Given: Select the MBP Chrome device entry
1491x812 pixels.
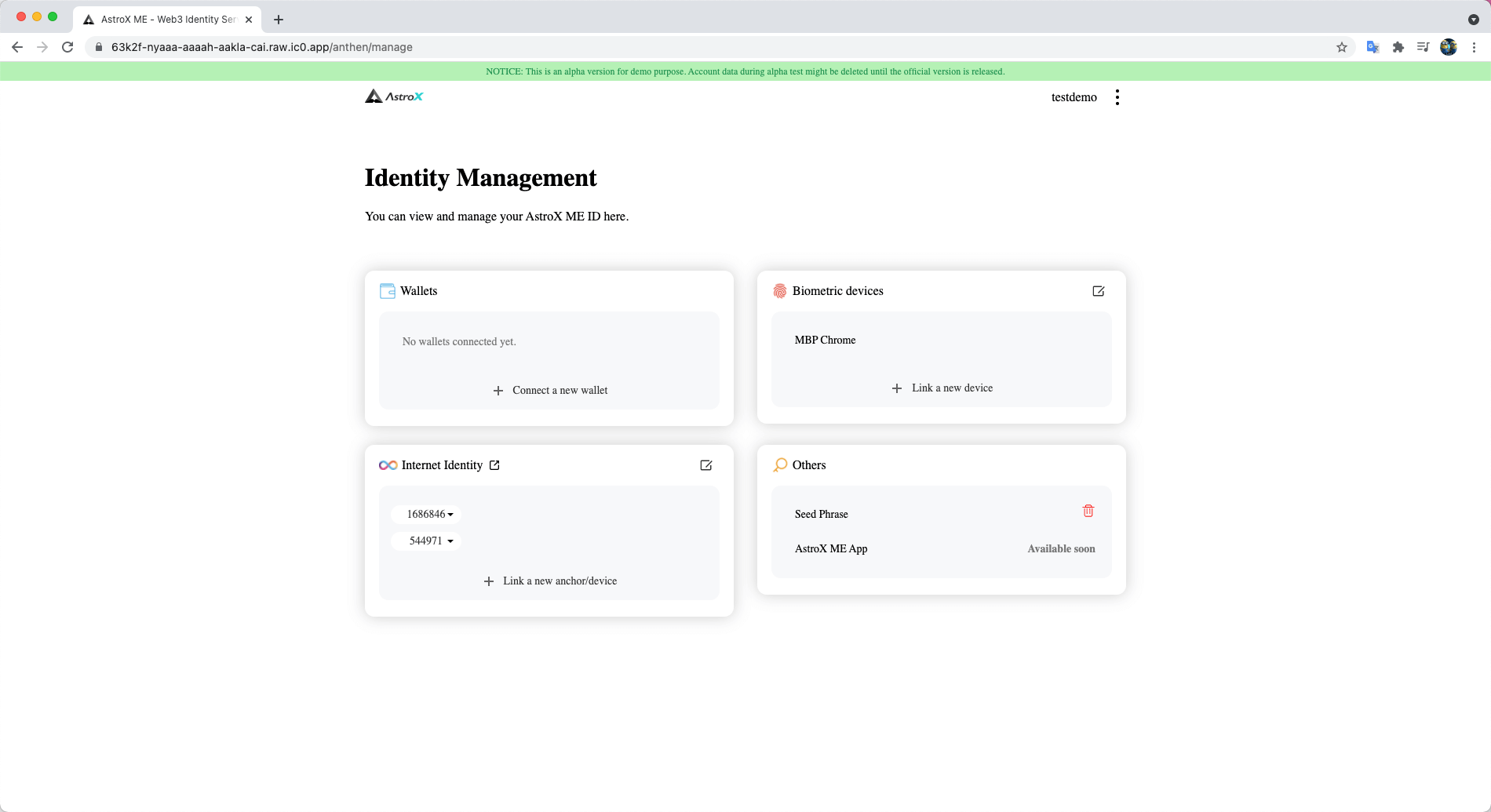Looking at the screenshot, I should [826, 340].
